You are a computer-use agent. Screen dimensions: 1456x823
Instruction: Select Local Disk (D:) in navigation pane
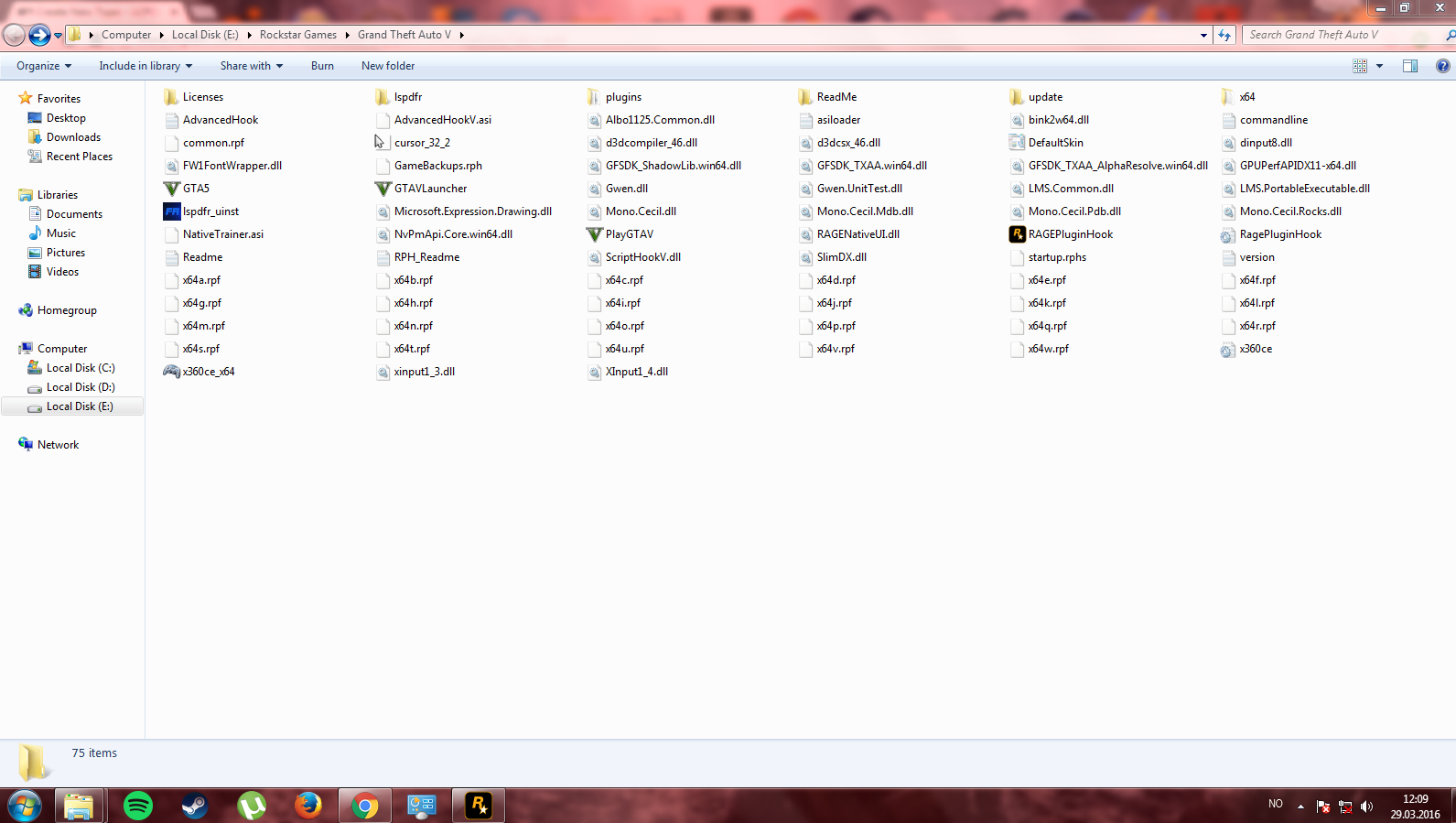coord(81,387)
